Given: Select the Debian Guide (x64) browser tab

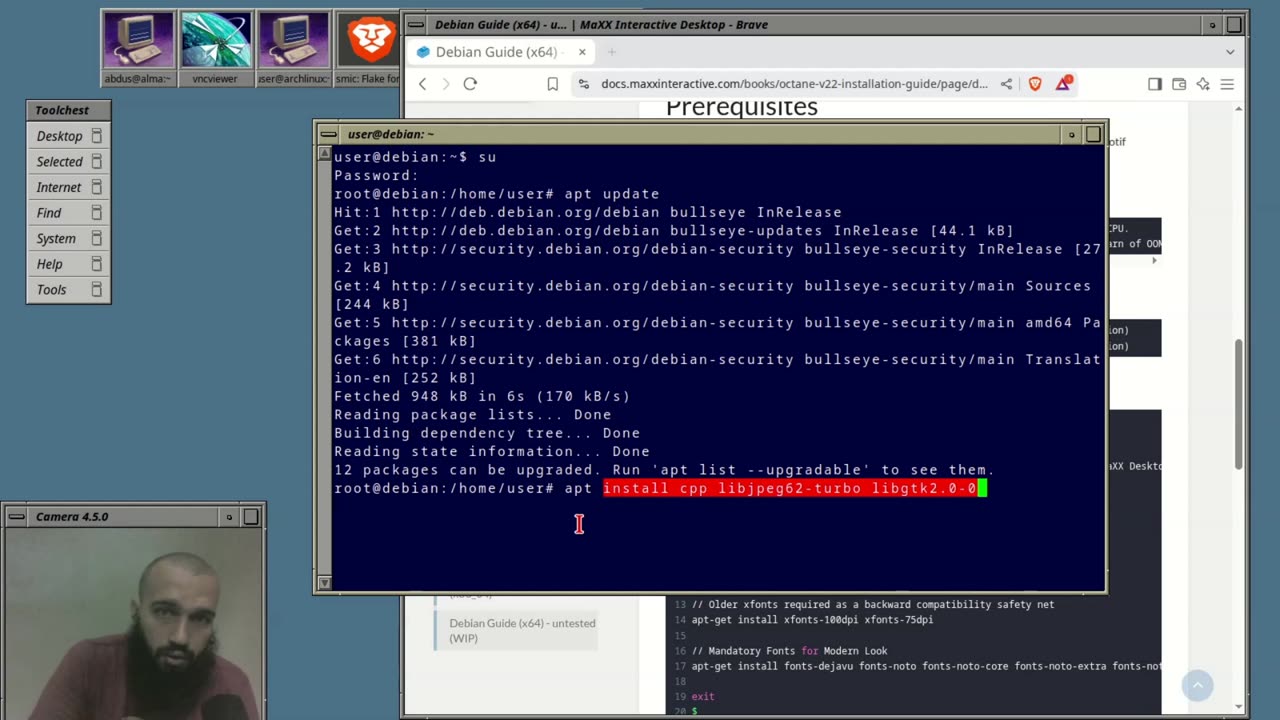Looking at the screenshot, I should [x=500, y=52].
